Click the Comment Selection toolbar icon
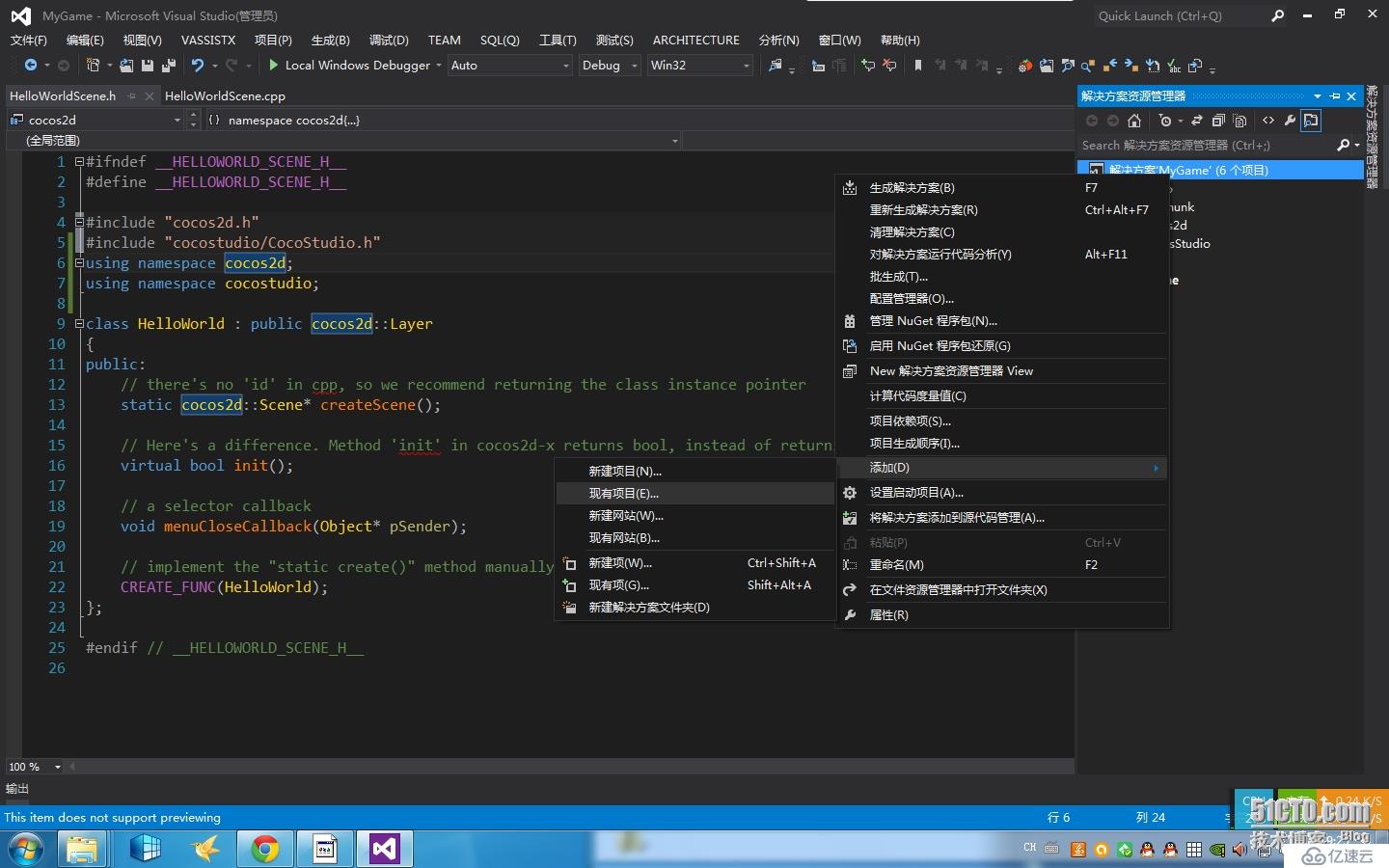Screen dimensions: 1389x868 pyautogui.click(x=868, y=65)
